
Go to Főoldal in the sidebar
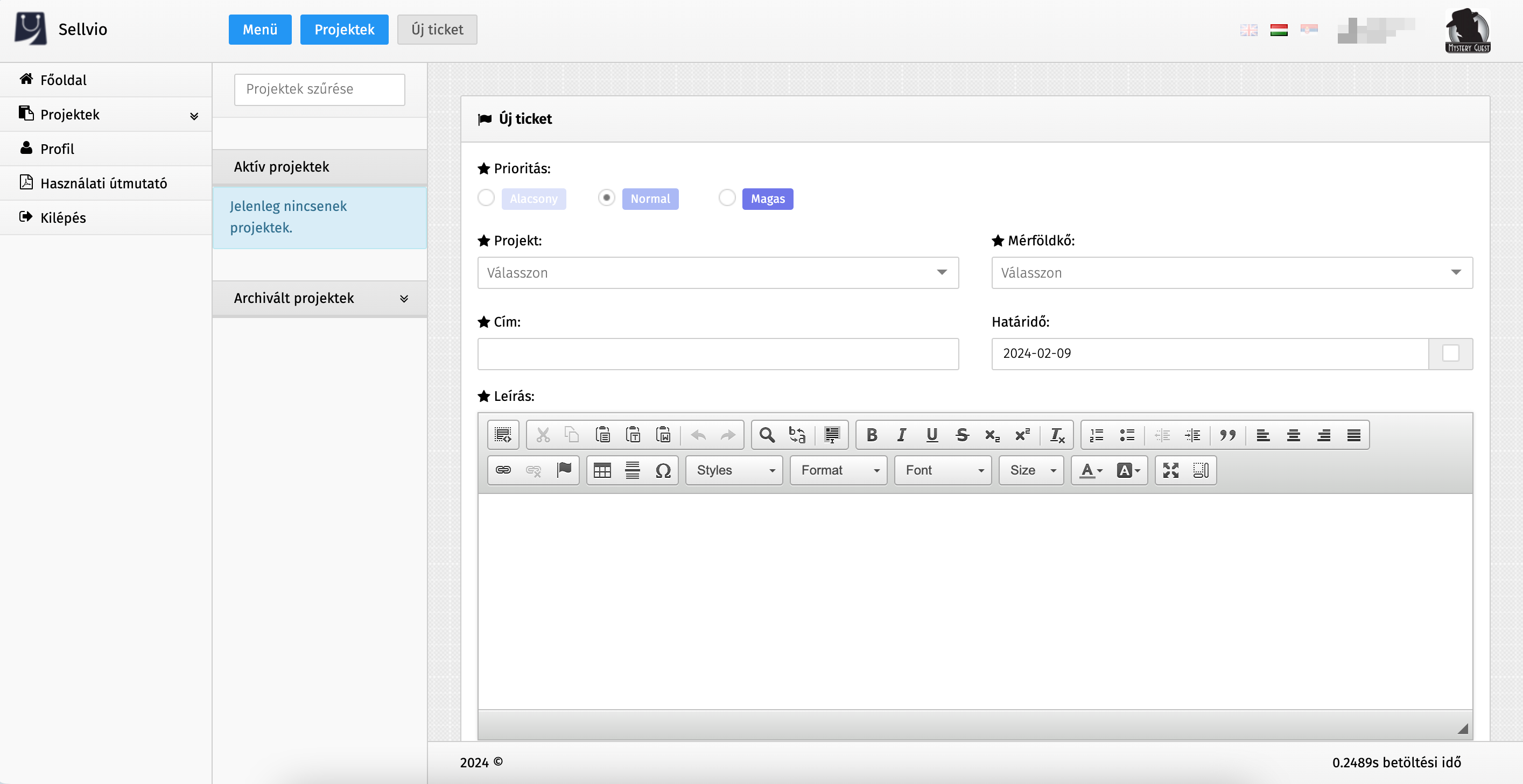[64, 80]
